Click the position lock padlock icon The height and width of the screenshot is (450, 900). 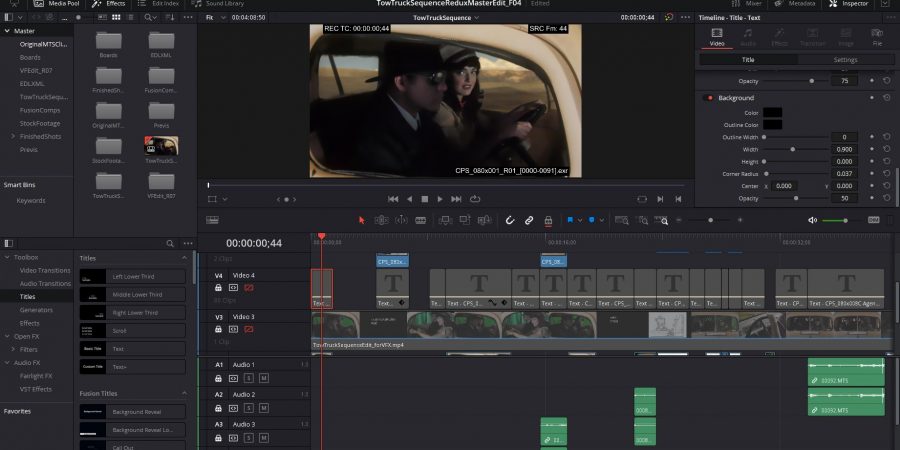[x=548, y=220]
